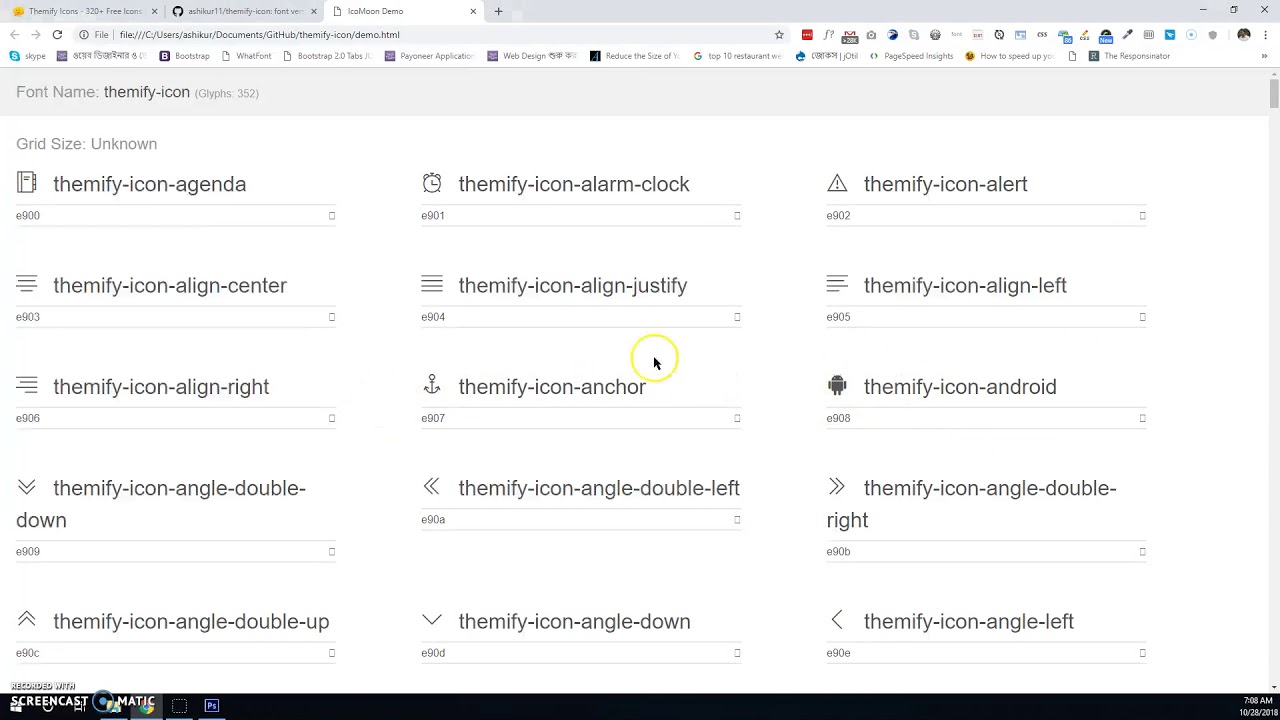The width and height of the screenshot is (1280, 720).
Task: Click the themify-icon-align-justify label
Action: coord(573,286)
